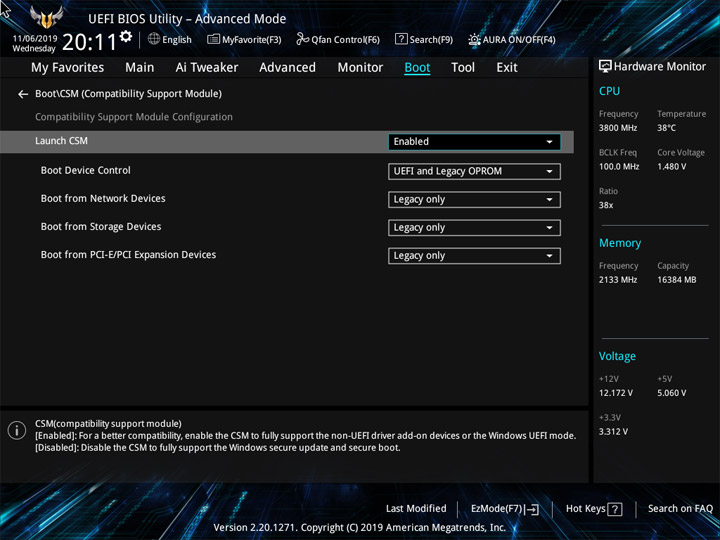Click the Hot Keys question mark icon

coord(614,509)
